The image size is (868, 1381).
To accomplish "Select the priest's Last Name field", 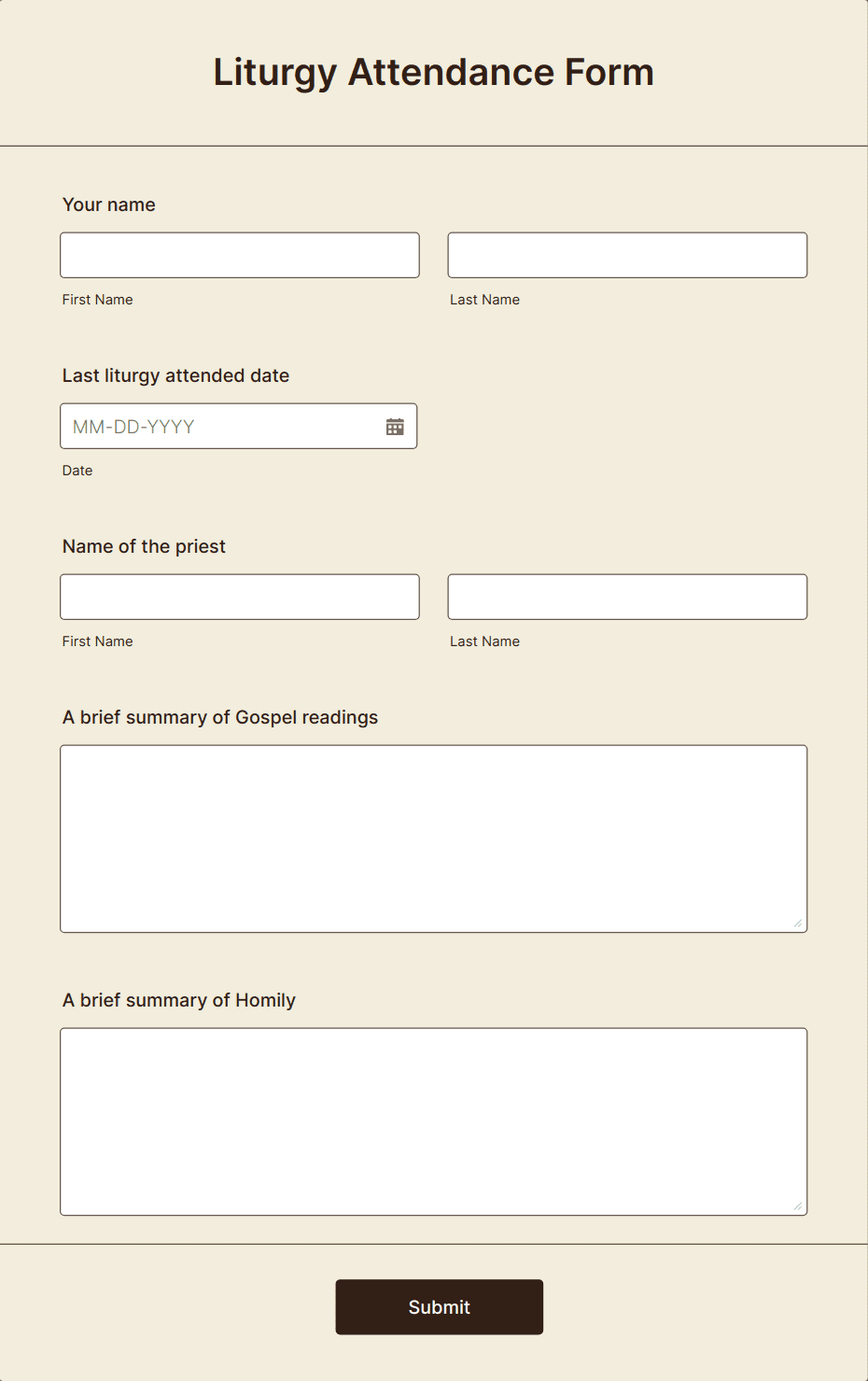I will [x=627, y=597].
